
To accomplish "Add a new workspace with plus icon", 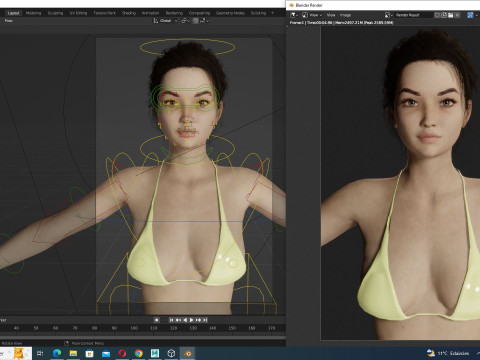I will coord(272,13).
